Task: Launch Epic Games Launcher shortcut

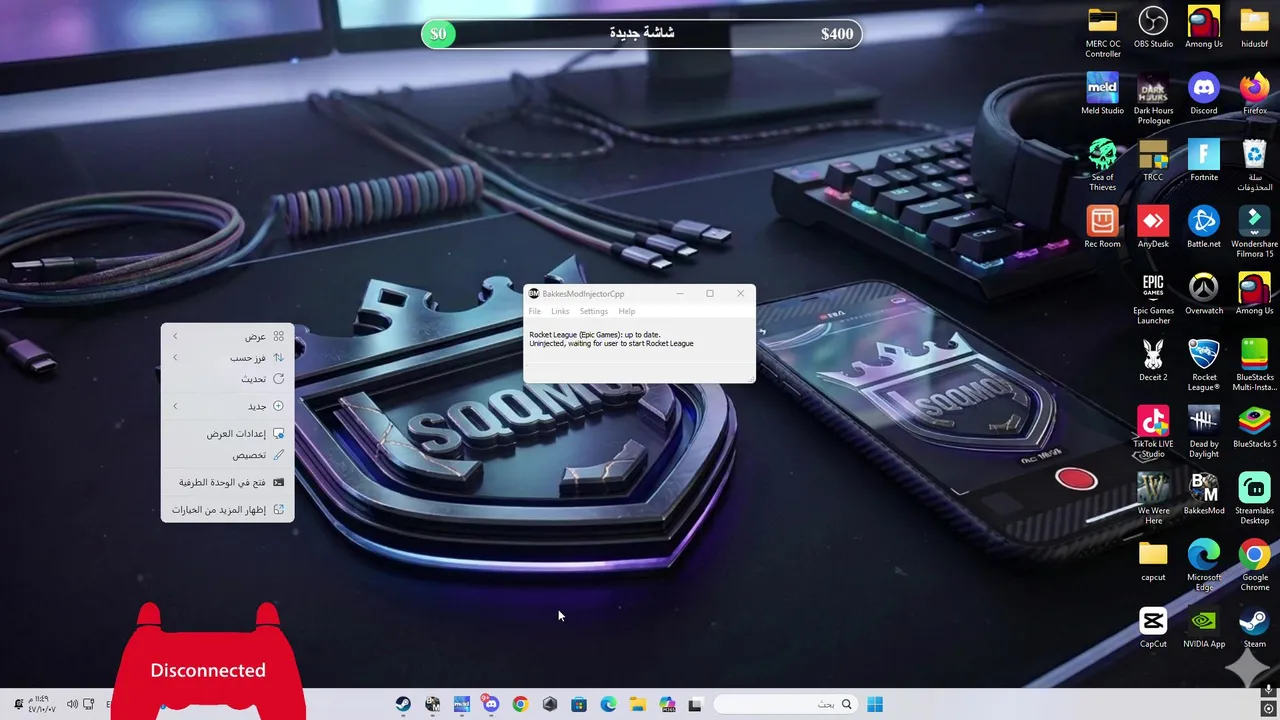Action: tap(1153, 299)
